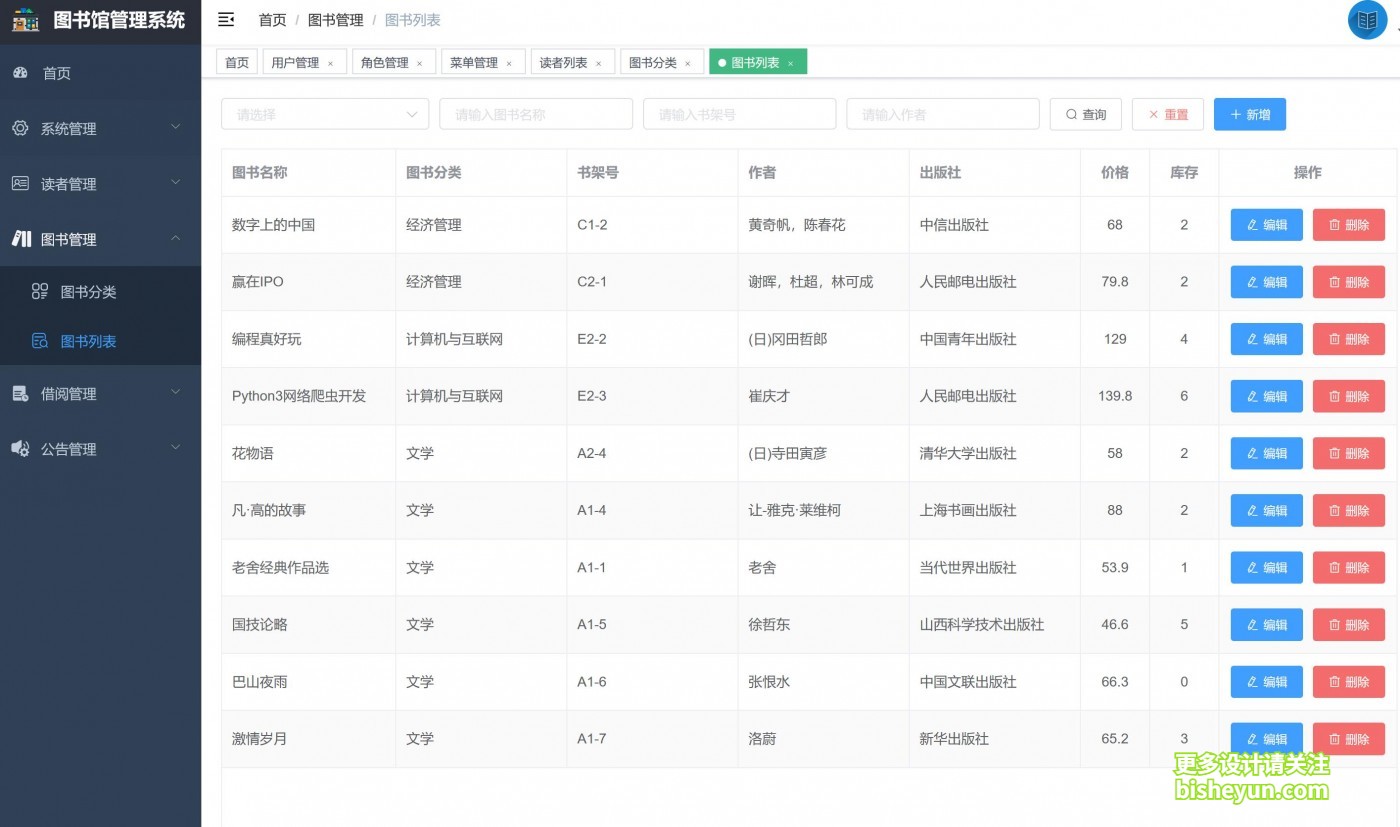
Task: Switch to the 读者列表 tab
Action: point(563,61)
